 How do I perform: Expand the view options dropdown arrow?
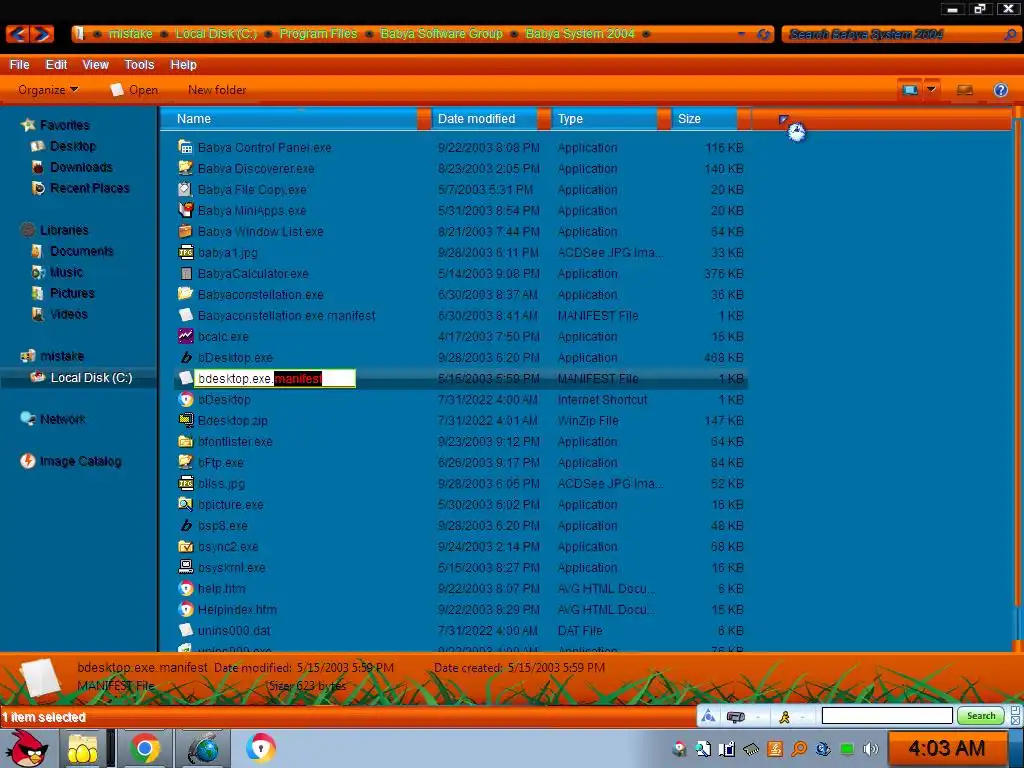point(931,89)
